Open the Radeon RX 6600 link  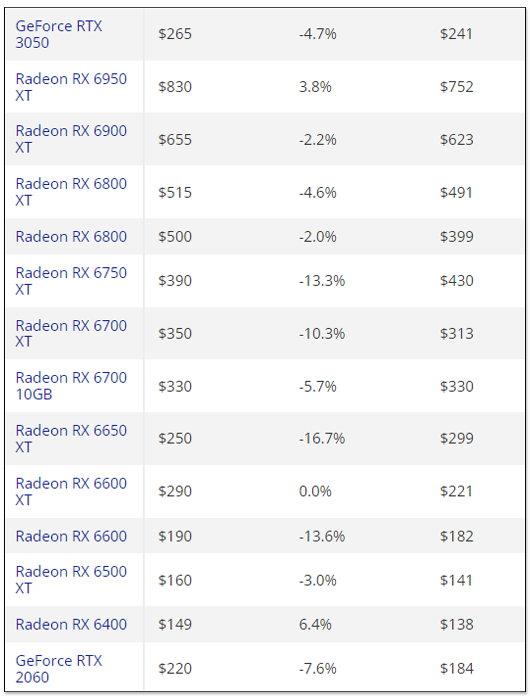point(71,536)
